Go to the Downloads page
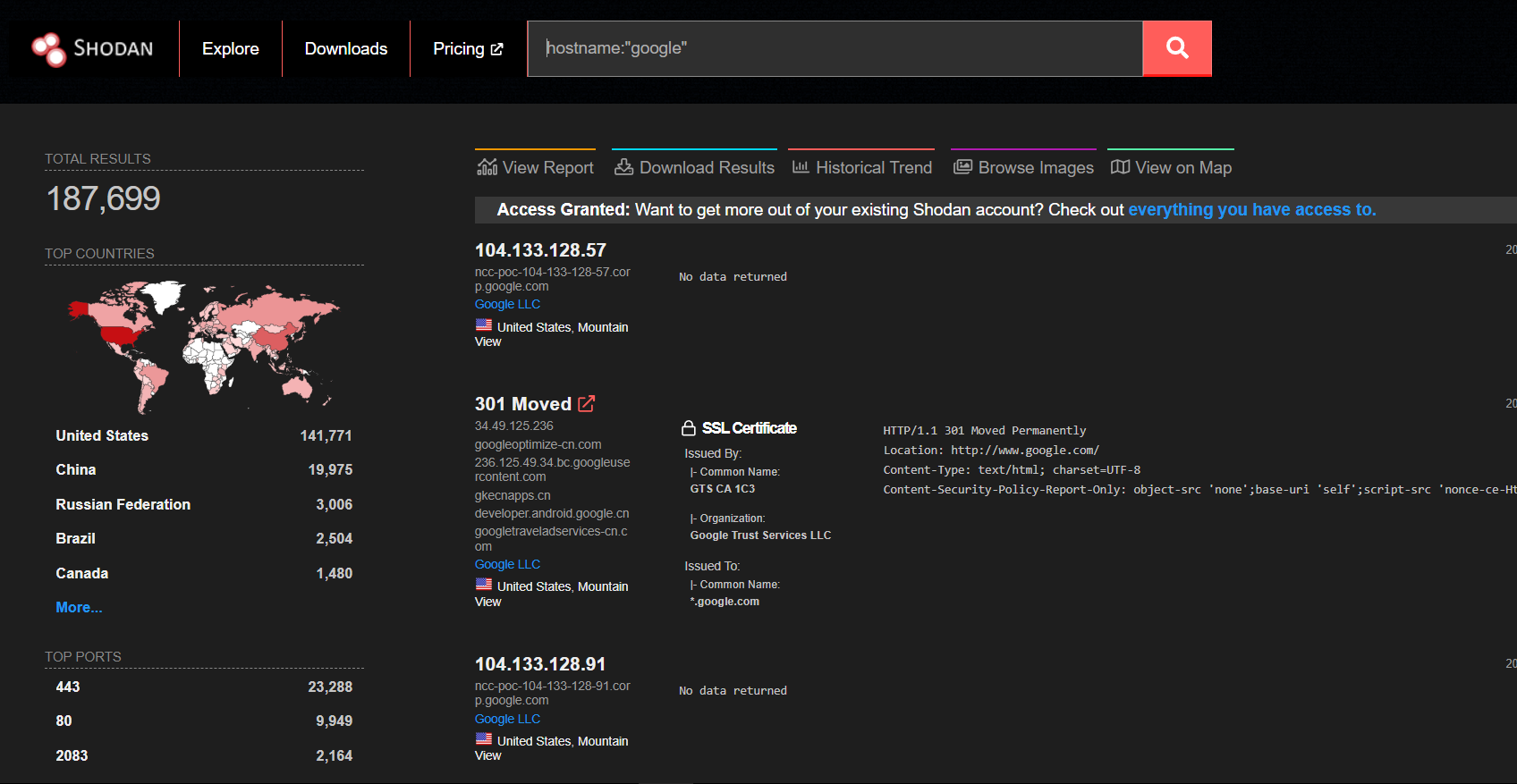Image resolution: width=1517 pixels, height=784 pixels. 345,49
